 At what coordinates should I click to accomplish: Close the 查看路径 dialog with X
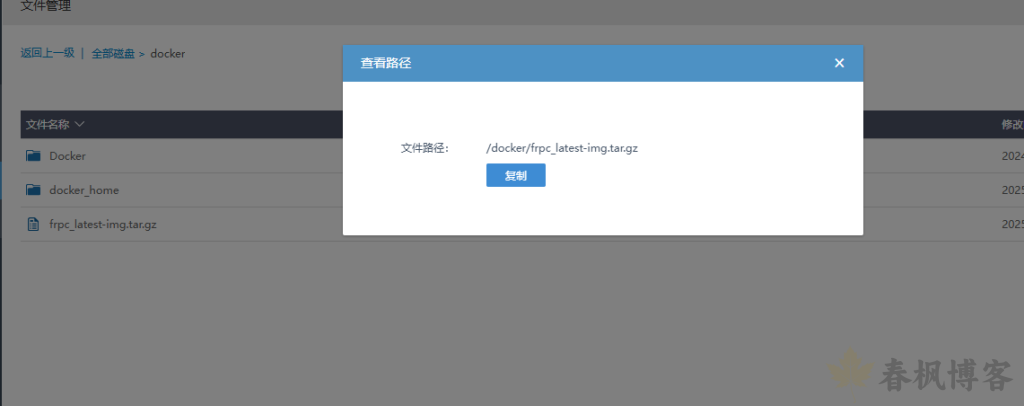click(x=839, y=63)
